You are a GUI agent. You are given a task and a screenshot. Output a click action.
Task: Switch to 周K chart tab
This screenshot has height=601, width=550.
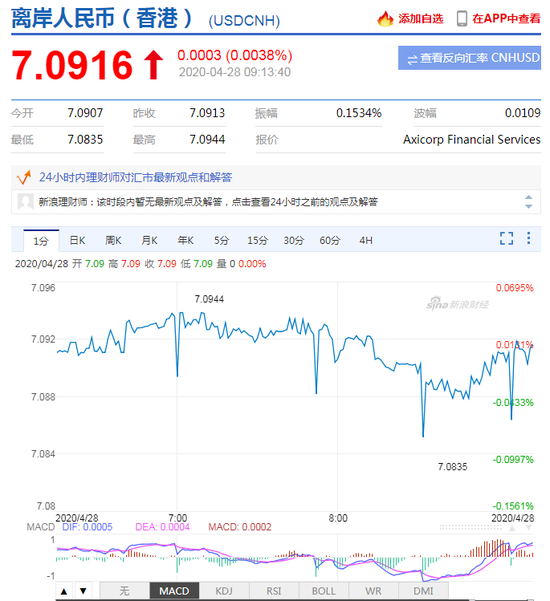coord(113,240)
